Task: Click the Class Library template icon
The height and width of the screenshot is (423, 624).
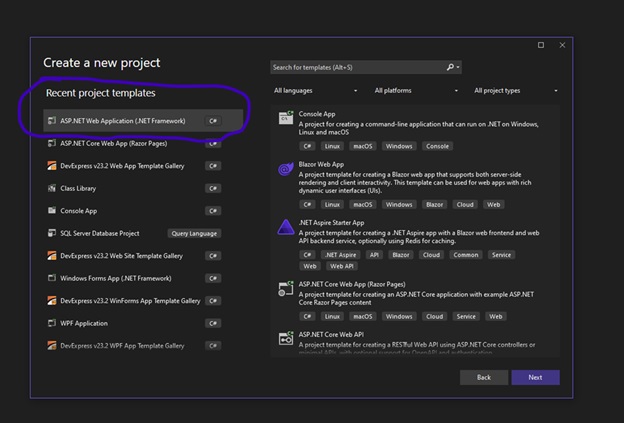Action: coord(52,188)
